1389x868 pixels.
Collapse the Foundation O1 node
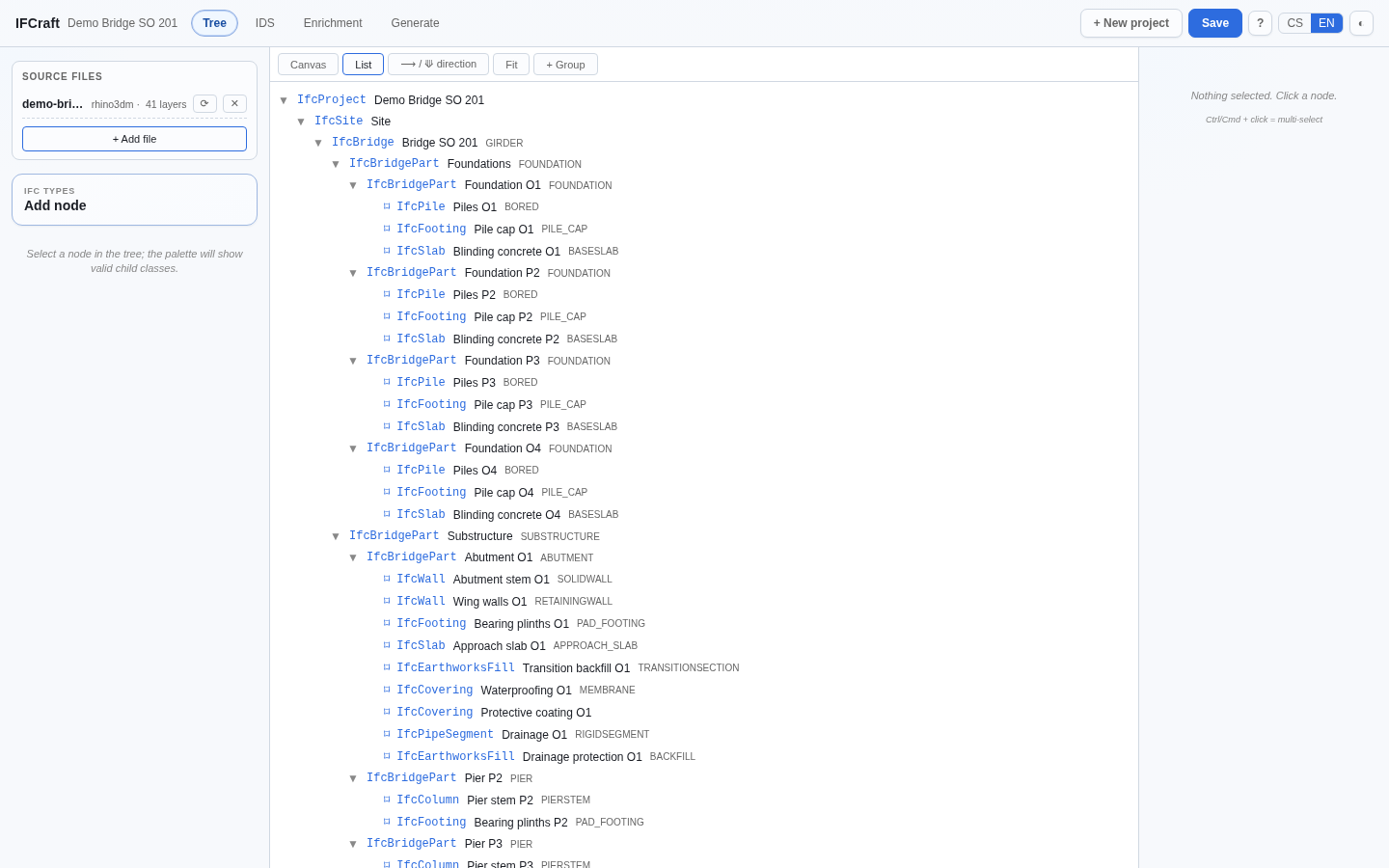(x=353, y=185)
